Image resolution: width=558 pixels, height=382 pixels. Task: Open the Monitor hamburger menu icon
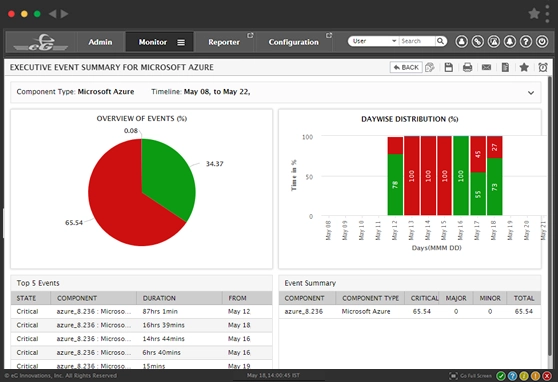click(x=181, y=42)
